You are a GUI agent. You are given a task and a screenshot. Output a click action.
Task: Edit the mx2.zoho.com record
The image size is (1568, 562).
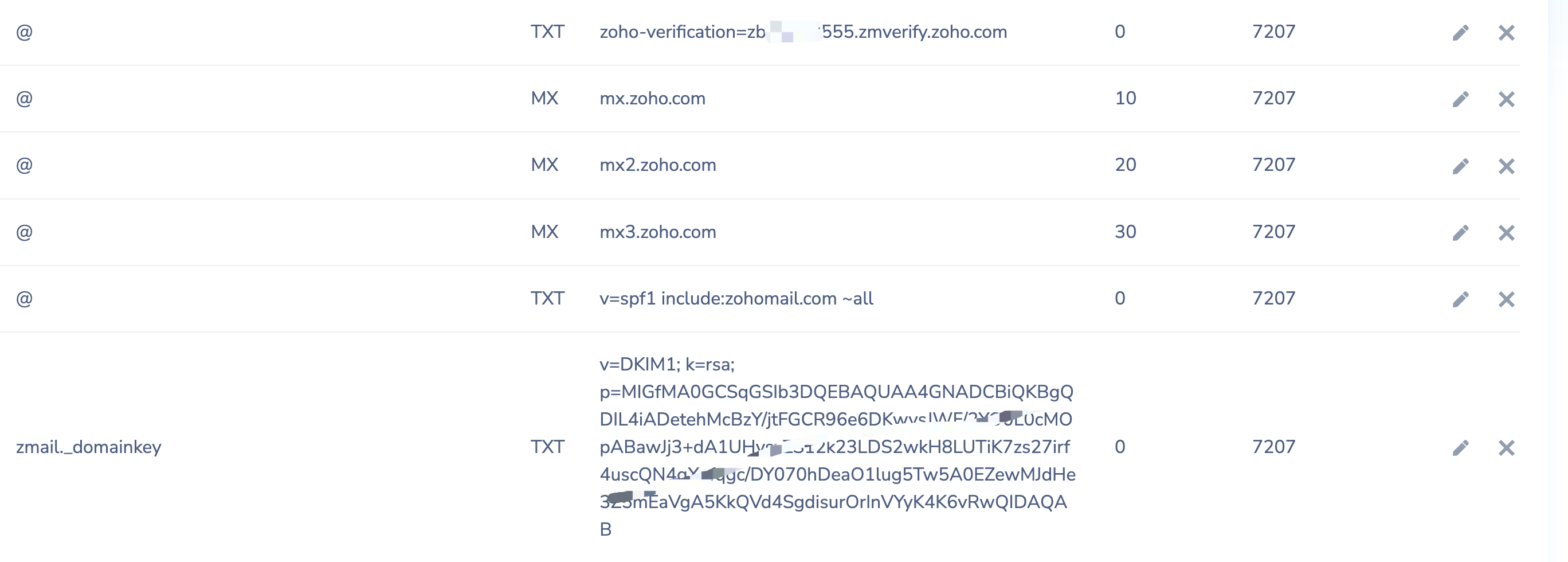(x=1460, y=166)
